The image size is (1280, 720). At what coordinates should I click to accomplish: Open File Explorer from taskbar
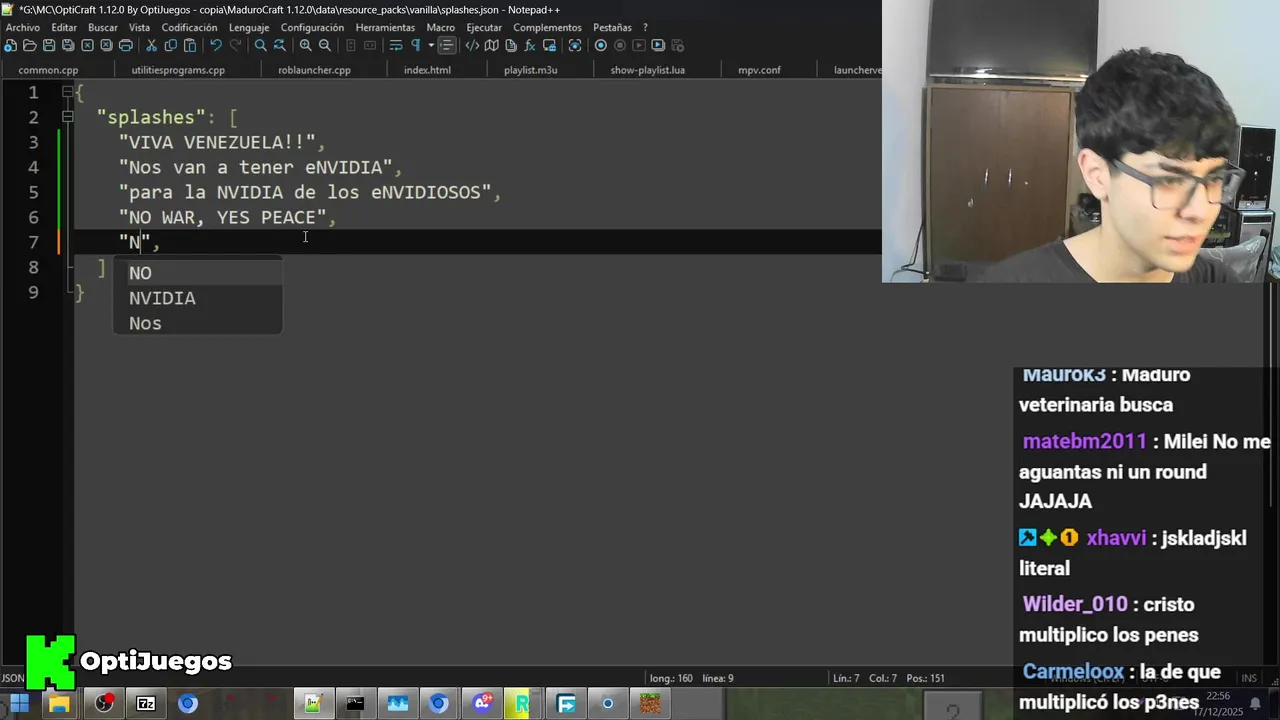(x=59, y=703)
